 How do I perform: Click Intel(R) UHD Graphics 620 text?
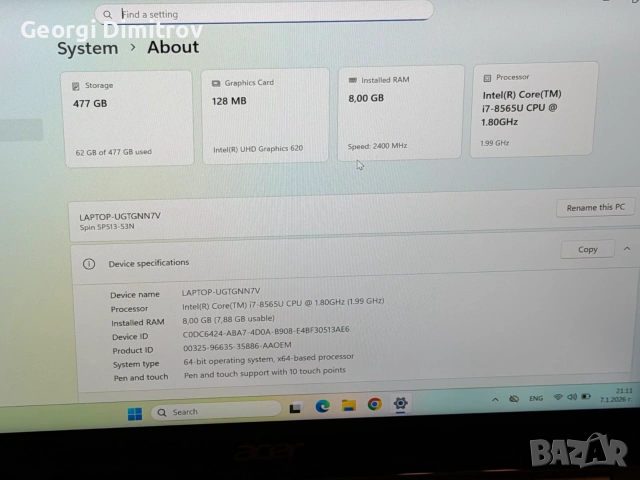pos(258,149)
